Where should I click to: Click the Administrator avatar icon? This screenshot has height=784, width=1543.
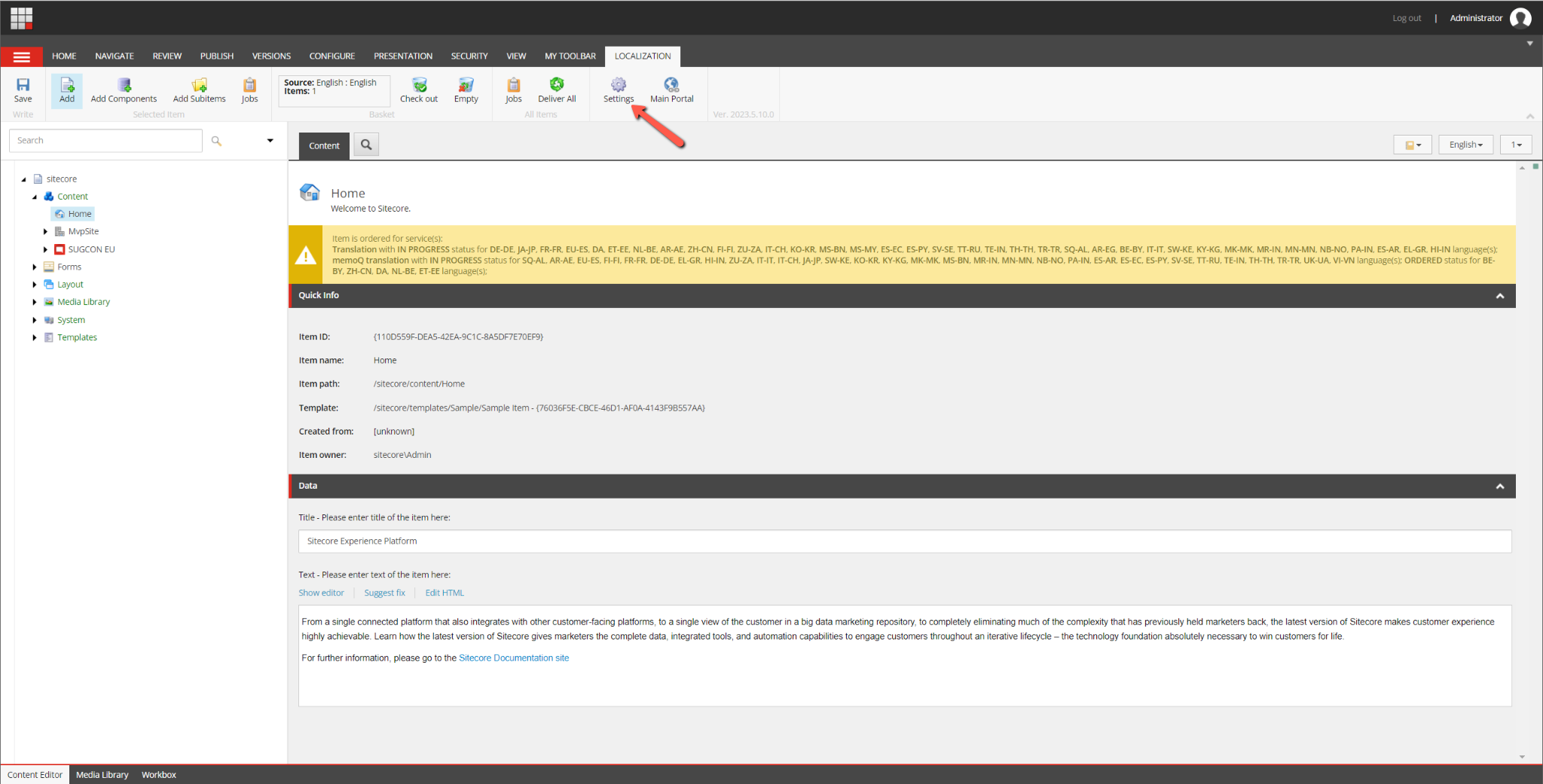1520,17
